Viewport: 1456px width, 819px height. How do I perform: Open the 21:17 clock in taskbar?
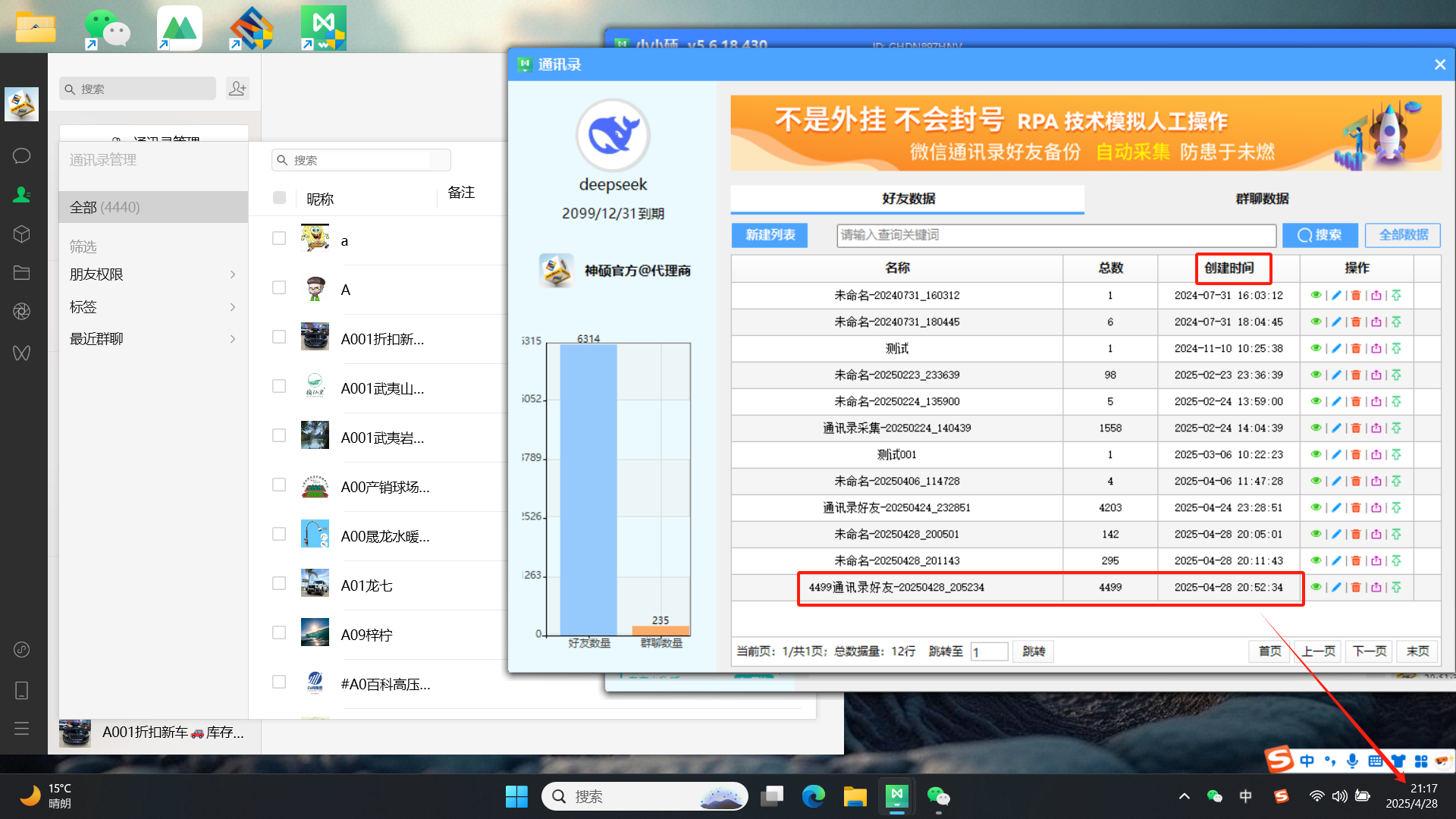point(1412,796)
